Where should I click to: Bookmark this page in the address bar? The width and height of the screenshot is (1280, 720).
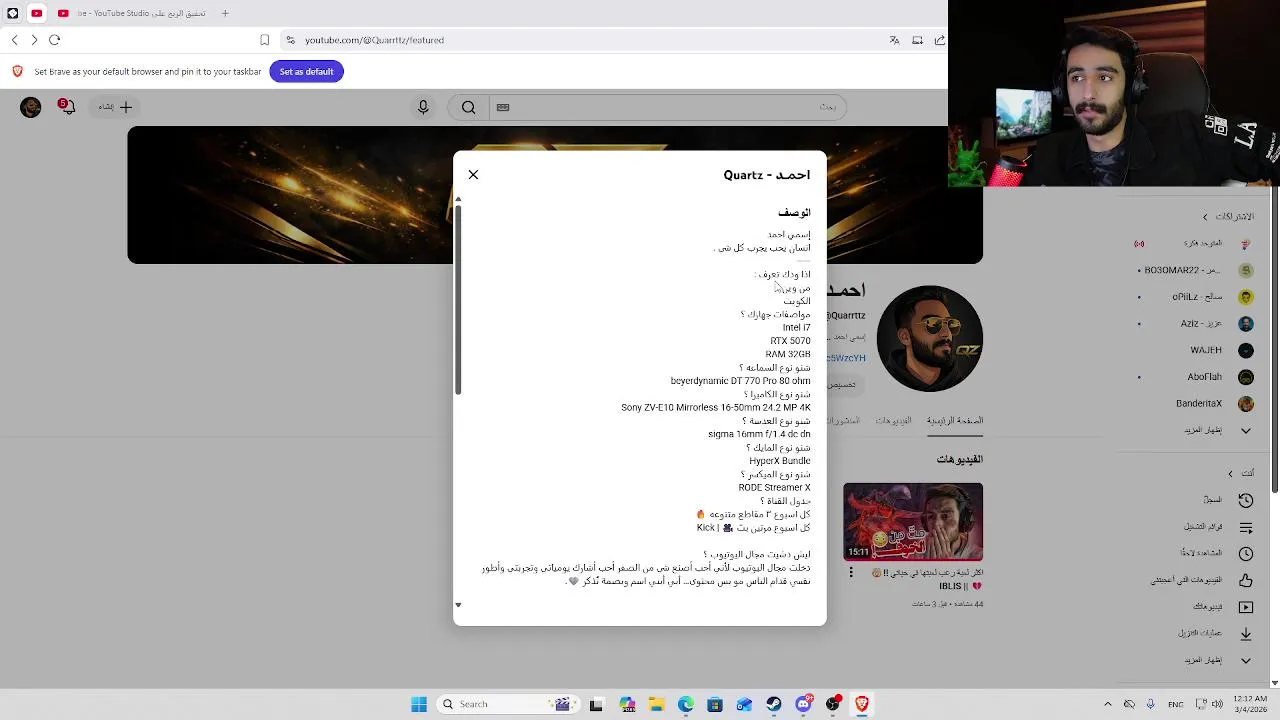(264, 40)
